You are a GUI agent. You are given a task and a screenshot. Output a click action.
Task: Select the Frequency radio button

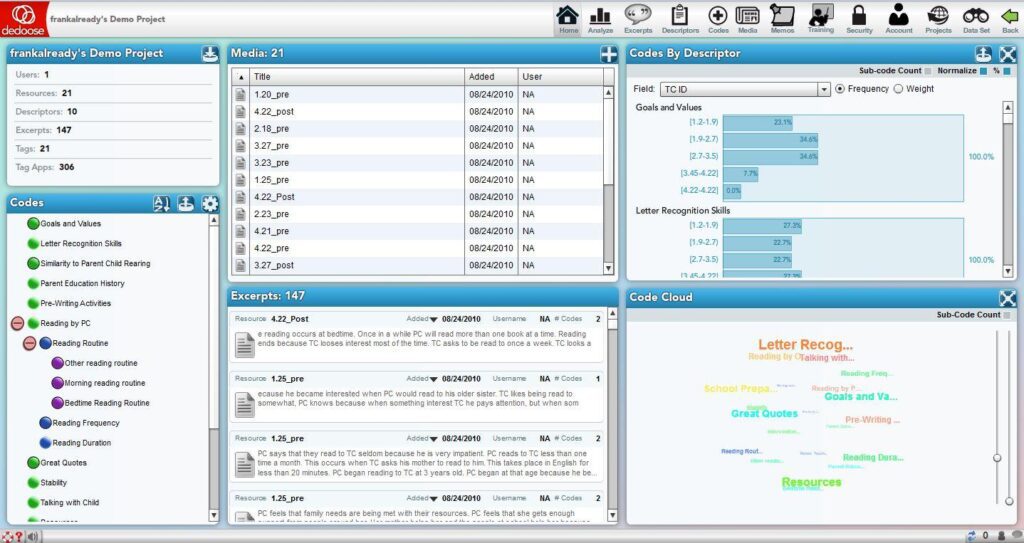point(840,89)
